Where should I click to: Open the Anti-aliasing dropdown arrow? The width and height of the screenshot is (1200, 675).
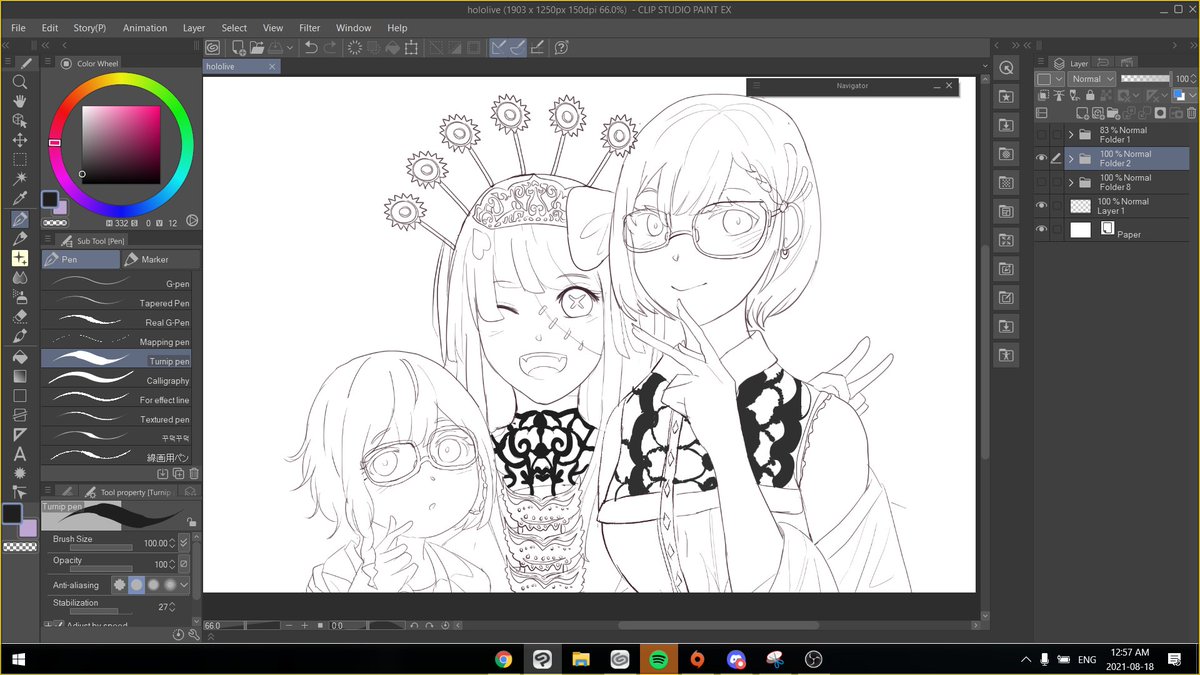pos(184,585)
